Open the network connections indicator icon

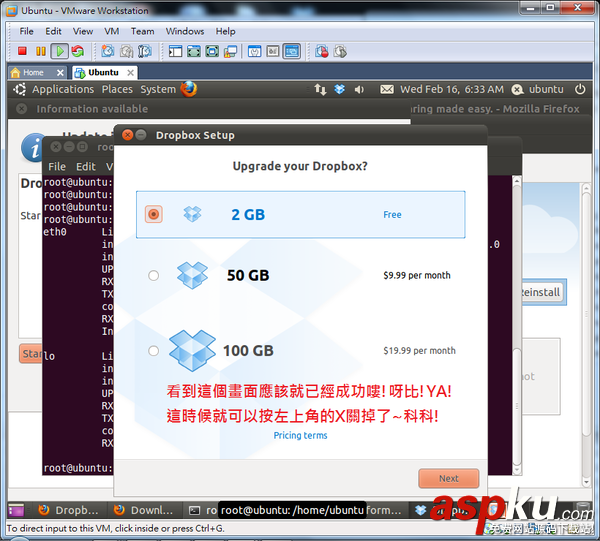click(x=320, y=90)
